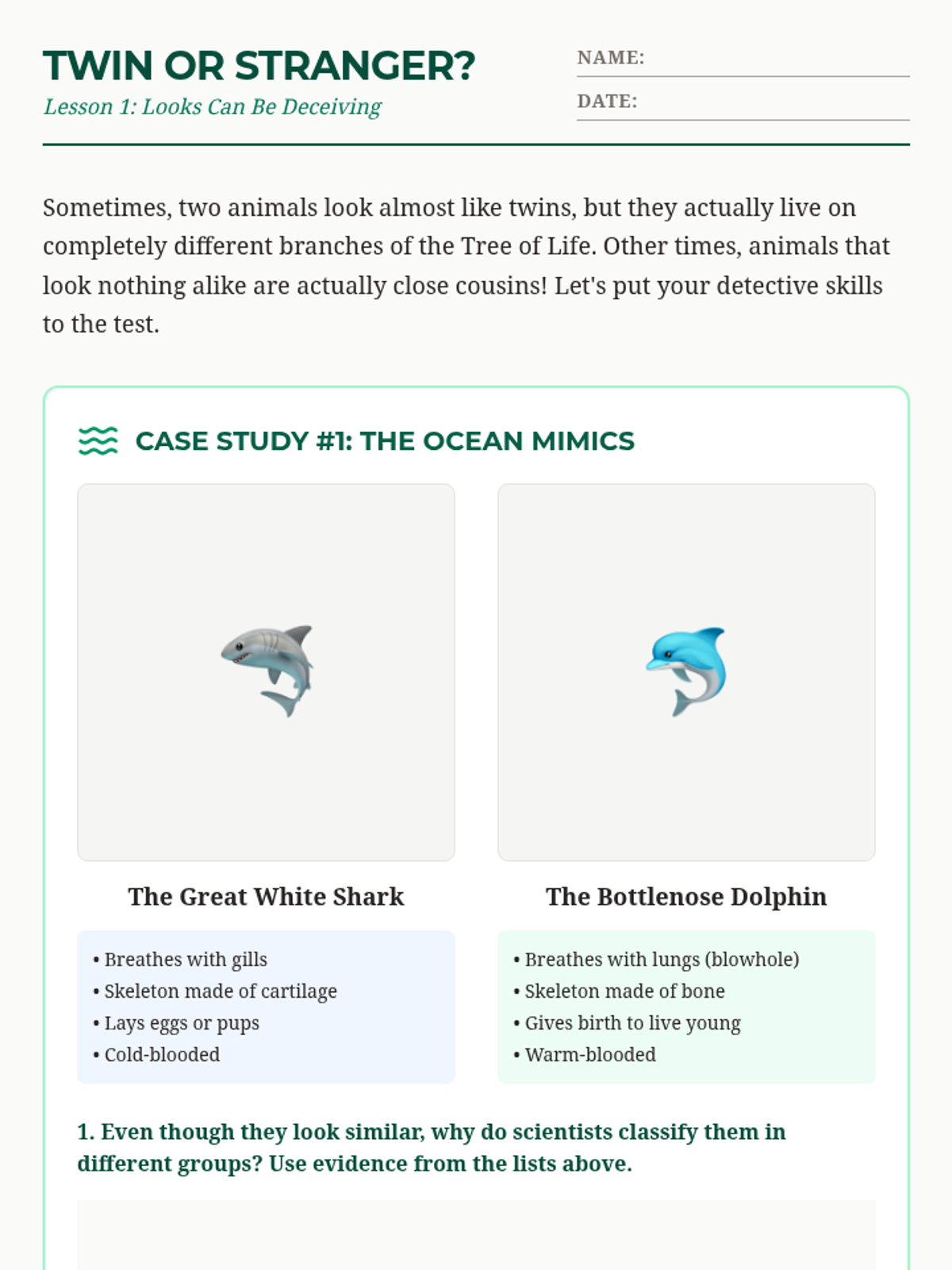Click the dolphin emoji image
This screenshot has height=1270, width=952.
coord(686,672)
